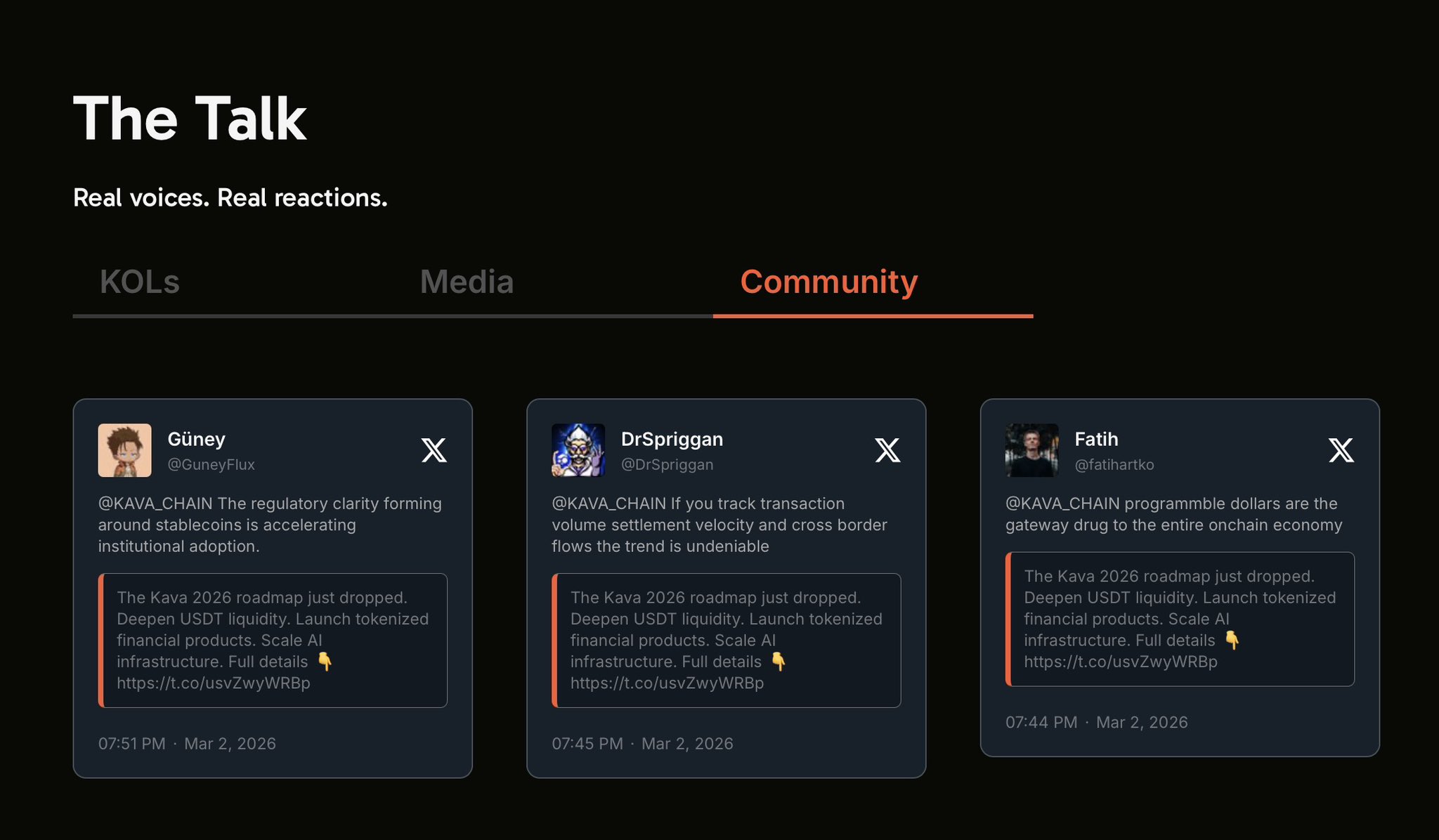Open the @fatihartko handle link

1114,464
